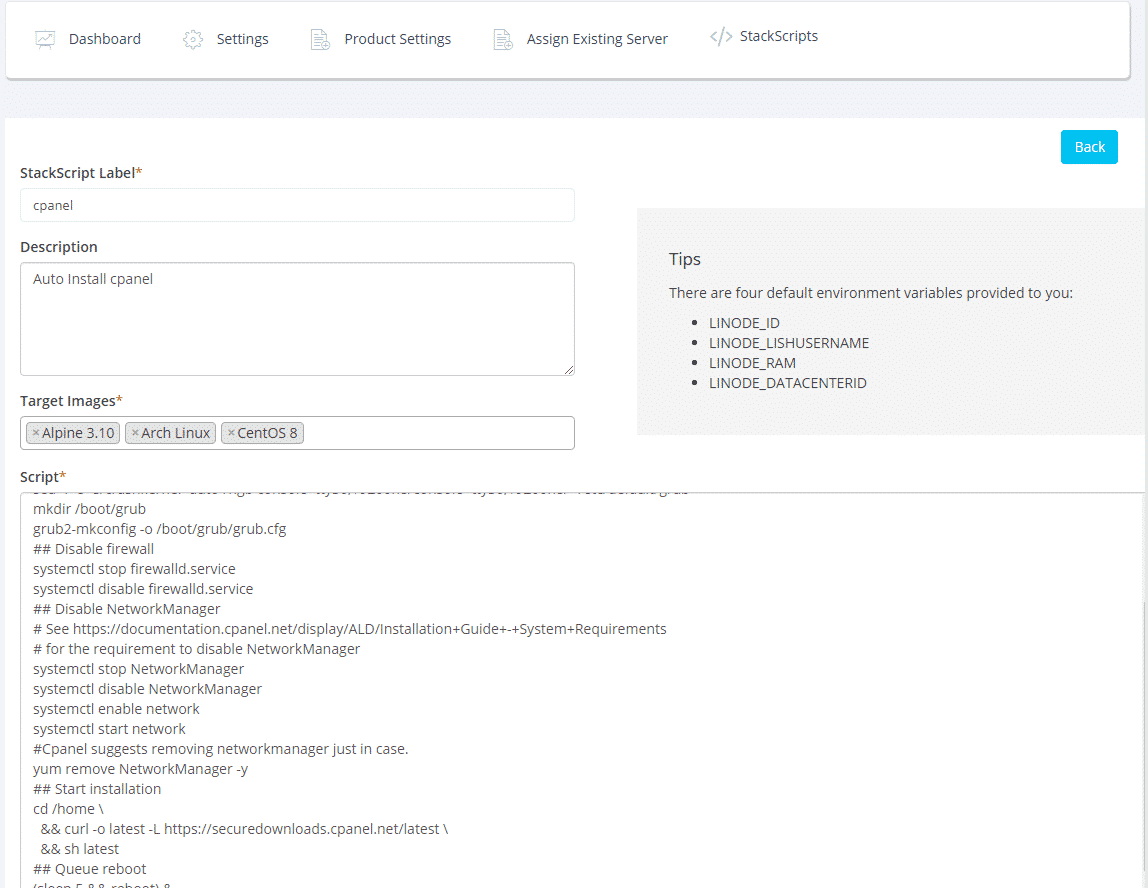The image size is (1148, 888).
Task: Click the documentation.cpanel.net URL line
Action: point(349,629)
